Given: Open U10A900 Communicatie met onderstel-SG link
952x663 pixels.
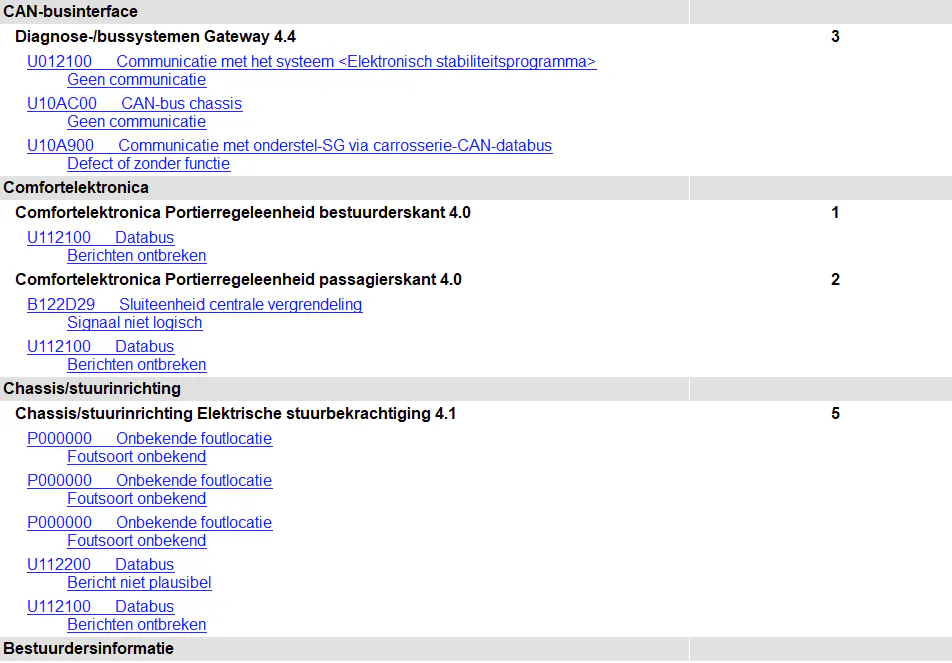Looking at the screenshot, I should tap(289, 146).
